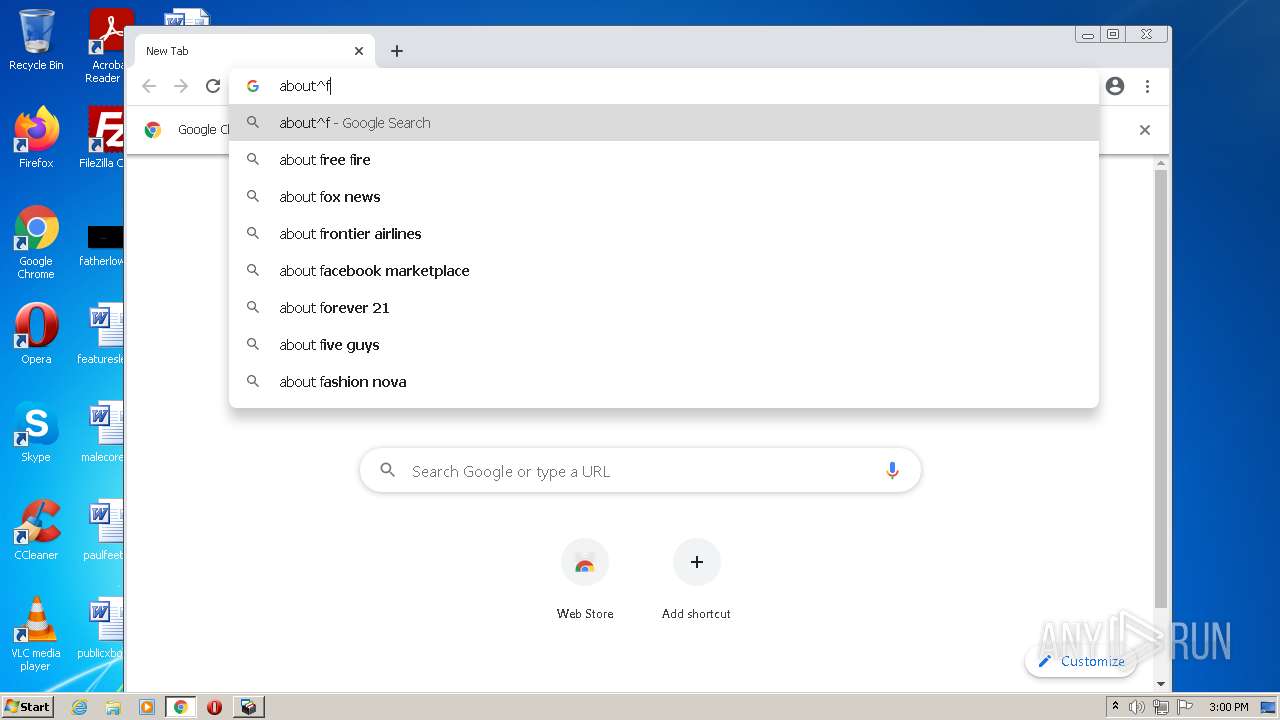The height and width of the screenshot is (720, 1280).
Task: Choose the 'about fashion nova' suggestion
Action: 664,382
